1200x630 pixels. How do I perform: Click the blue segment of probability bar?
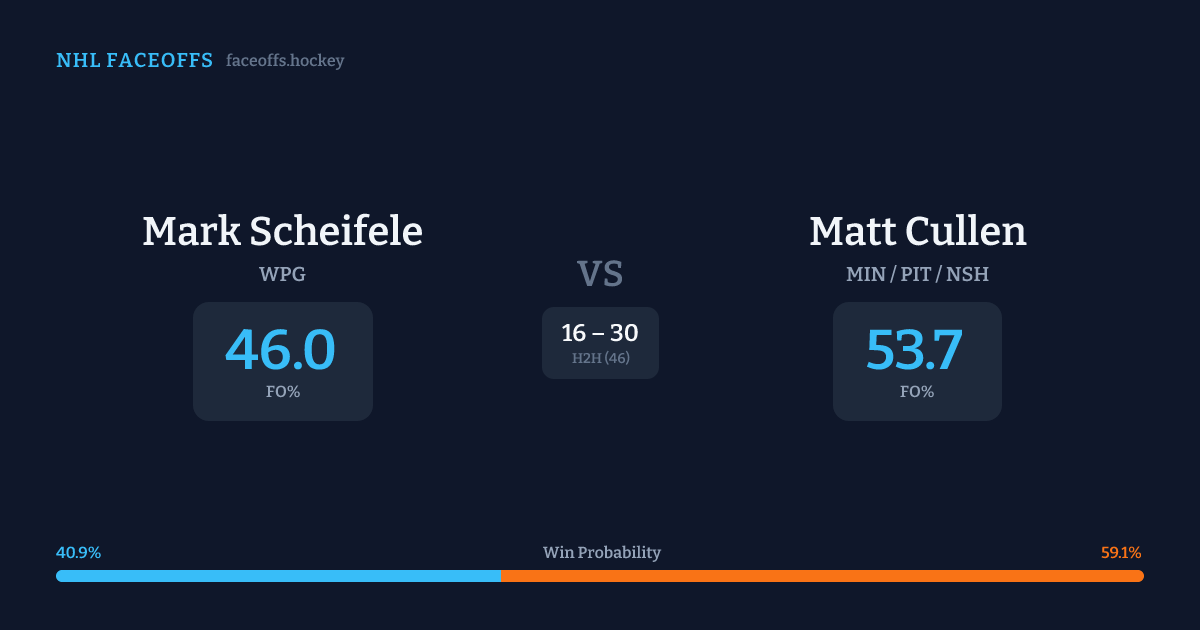[x=278, y=576]
